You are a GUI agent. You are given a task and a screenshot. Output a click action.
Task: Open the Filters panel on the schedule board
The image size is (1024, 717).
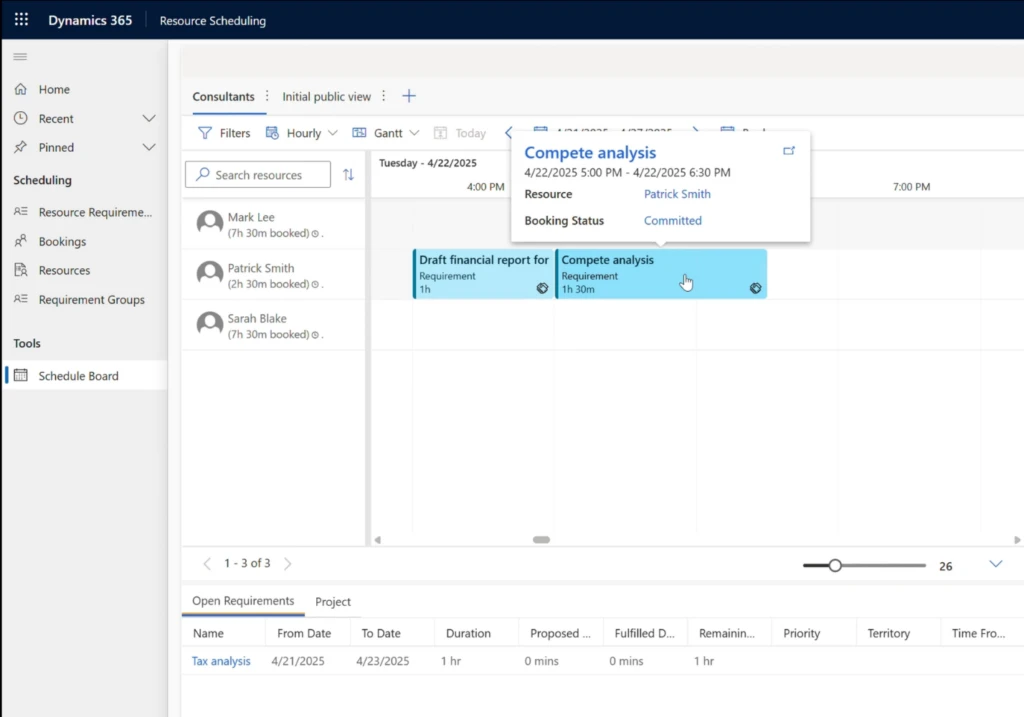[x=224, y=132]
